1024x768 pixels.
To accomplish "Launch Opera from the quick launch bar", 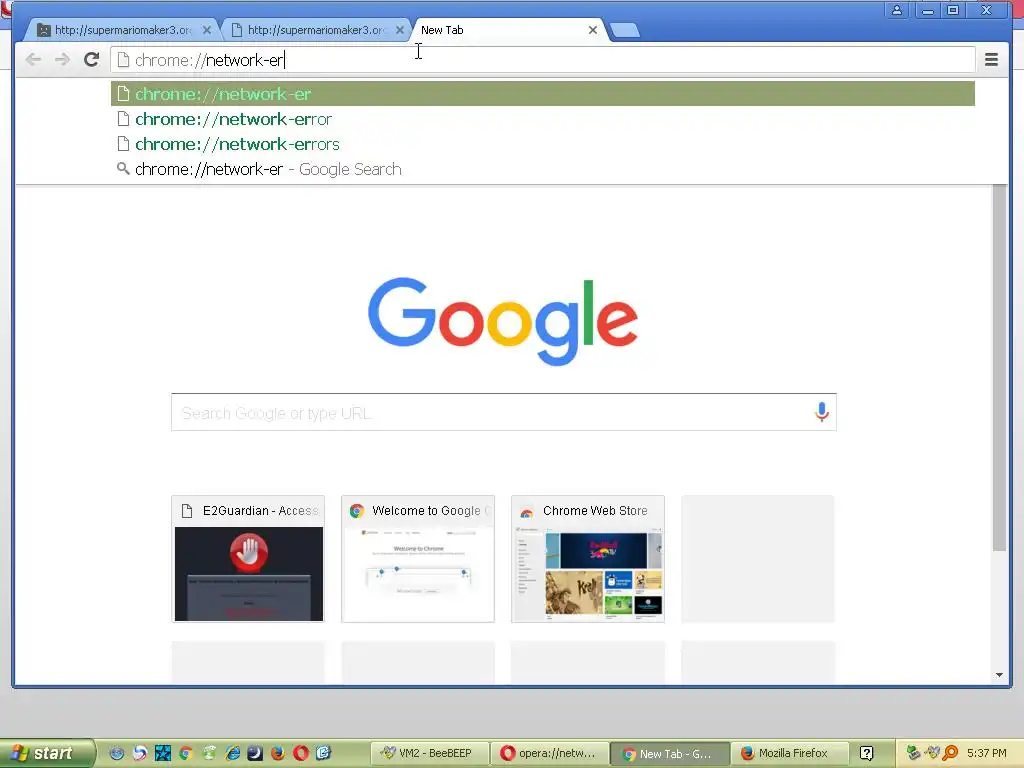I will tap(300, 753).
